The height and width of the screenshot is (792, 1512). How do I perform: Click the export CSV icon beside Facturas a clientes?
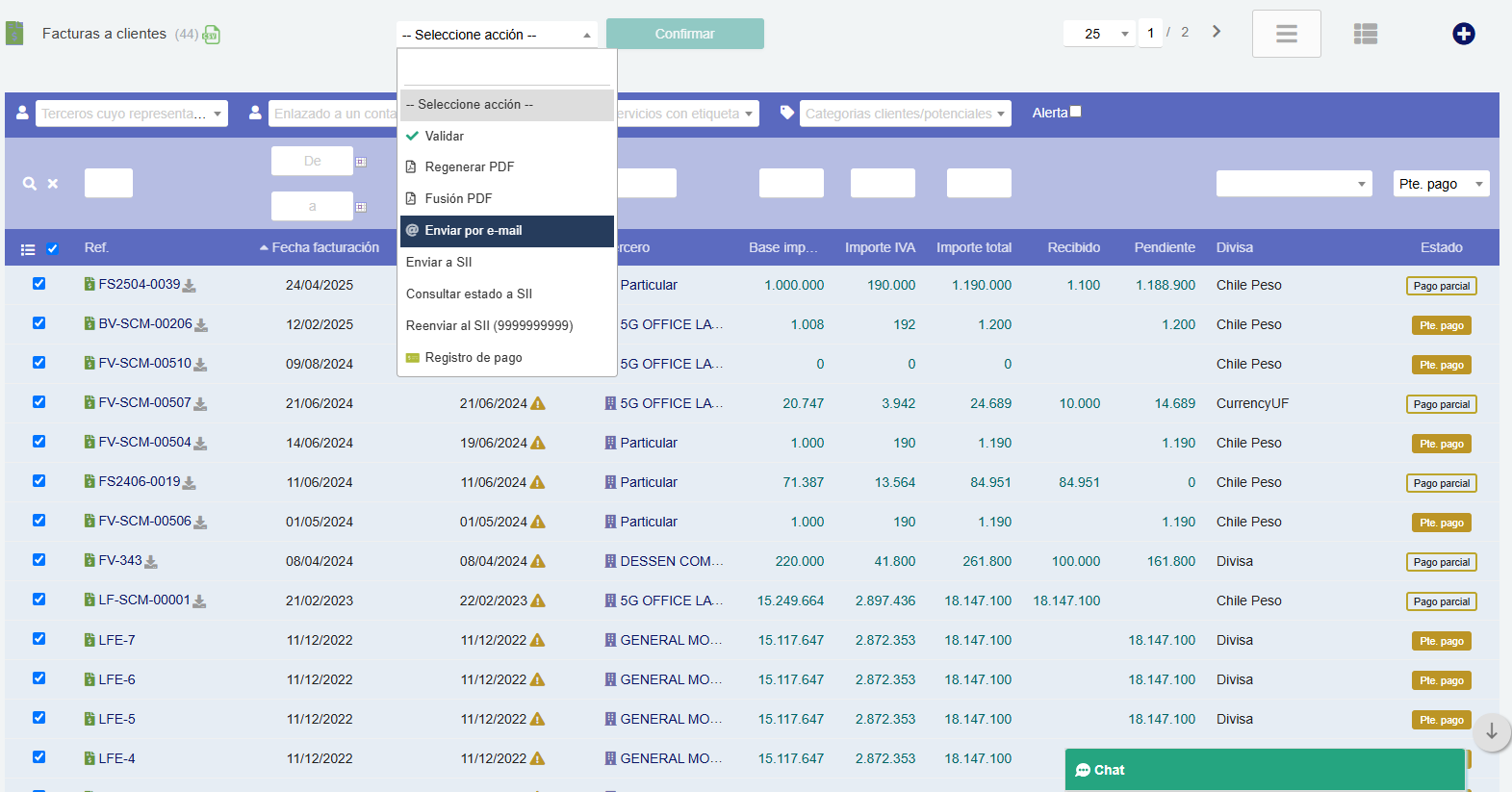coord(212,36)
